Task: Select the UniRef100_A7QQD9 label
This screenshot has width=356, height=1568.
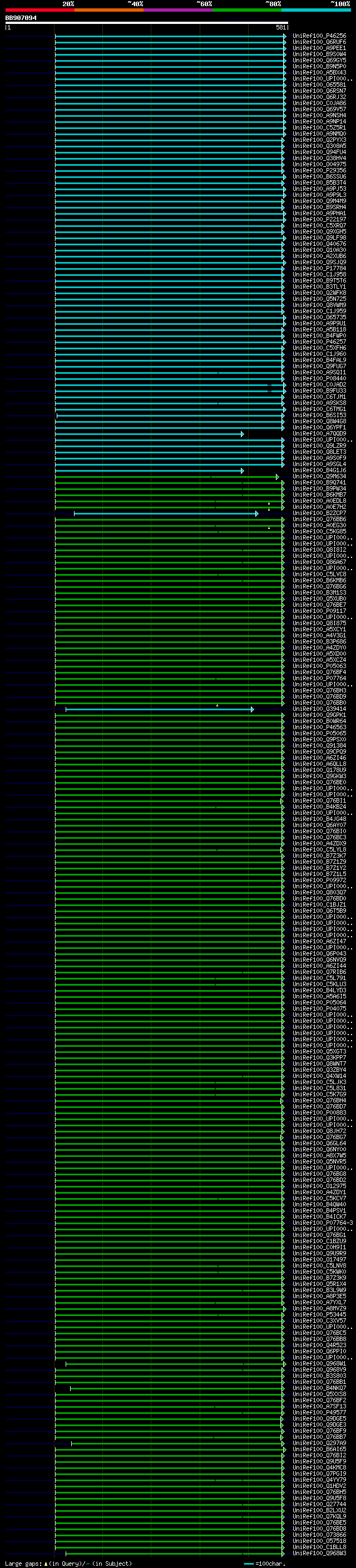Action: (319, 434)
